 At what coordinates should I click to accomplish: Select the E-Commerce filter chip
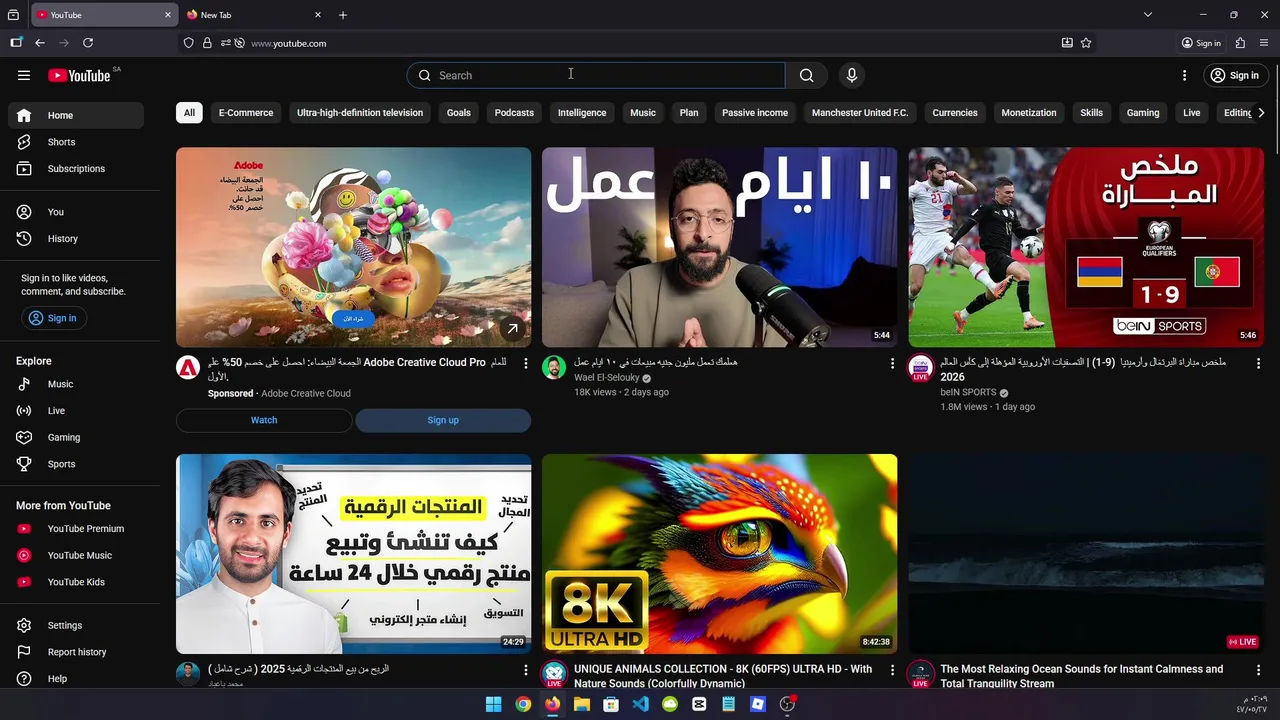(246, 113)
